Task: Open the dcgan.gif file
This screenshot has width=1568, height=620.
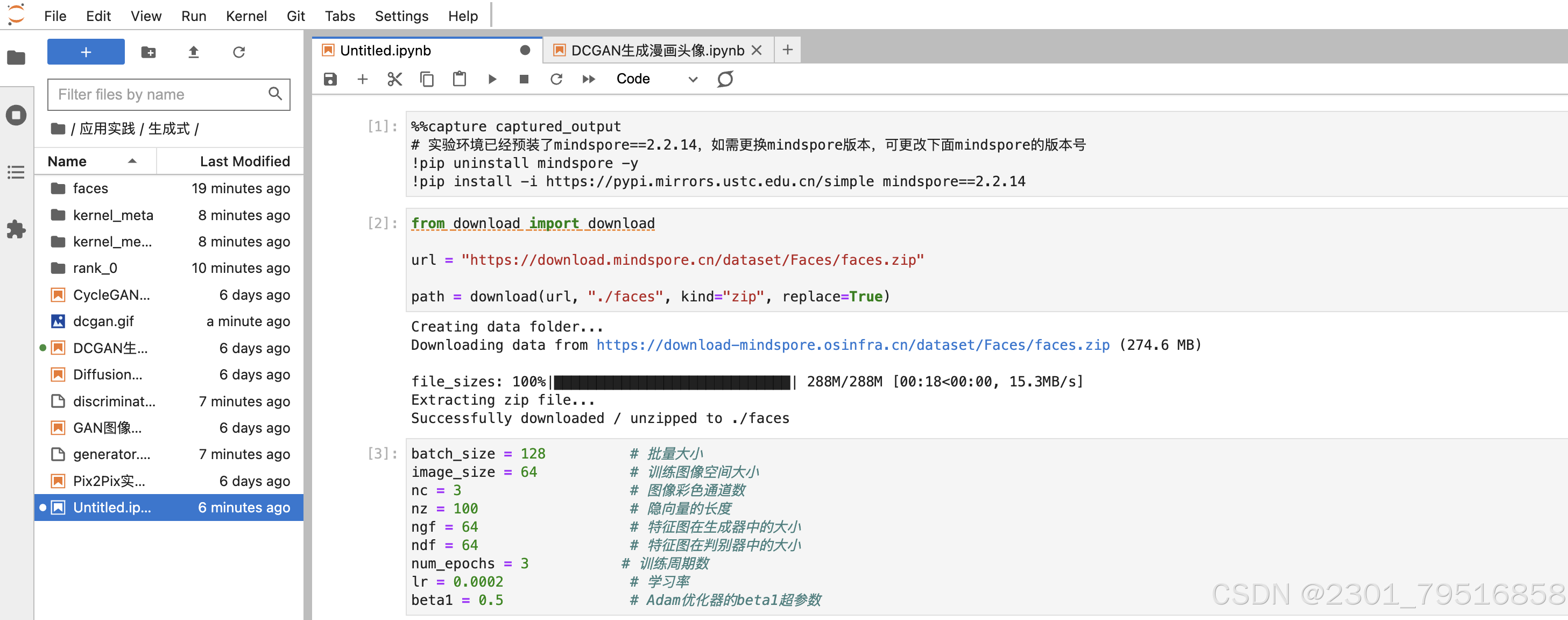Action: [103, 322]
